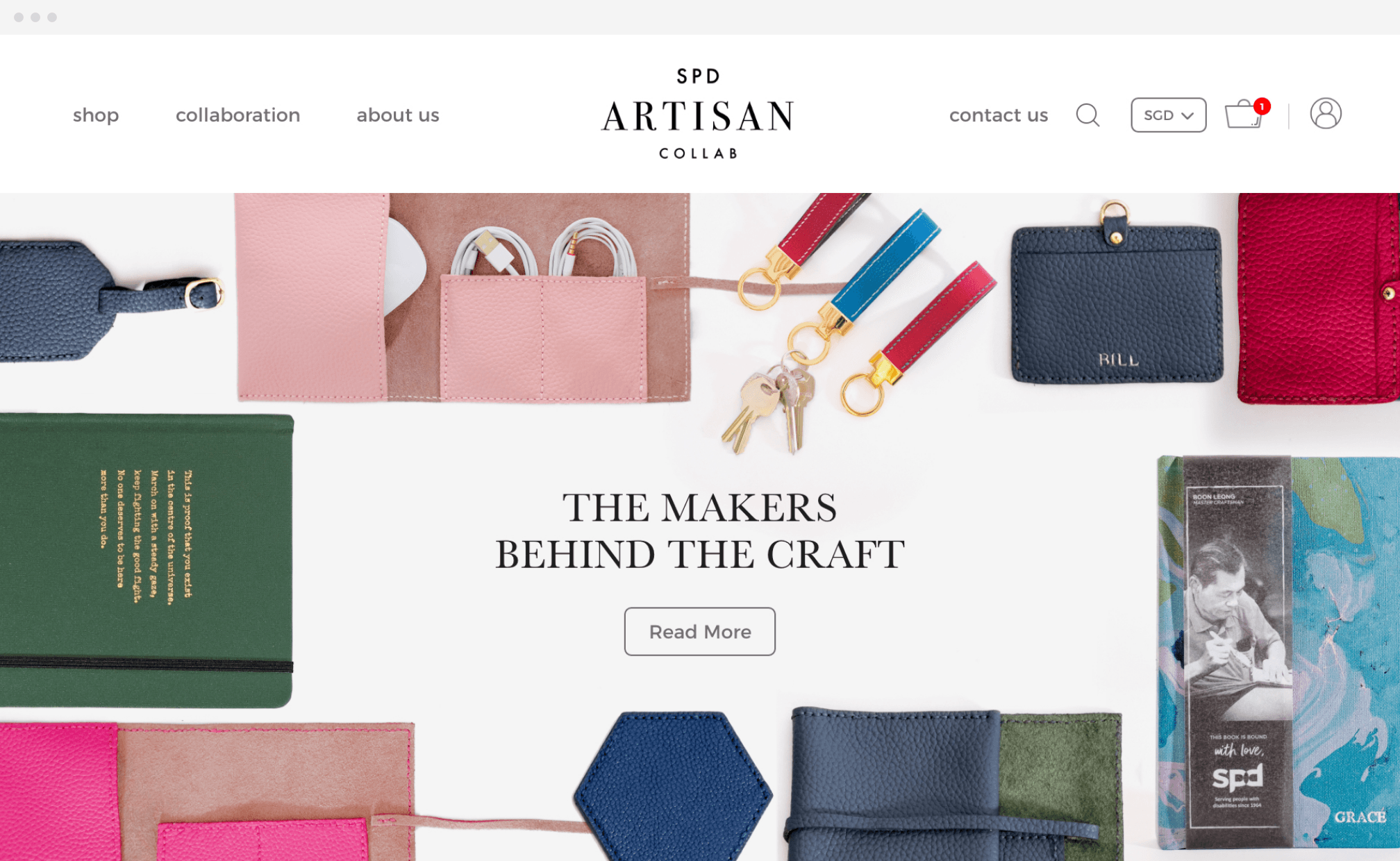The image size is (1400, 861).
Task: Click the marbled GRACE bound book
Action: pos(1278,652)
